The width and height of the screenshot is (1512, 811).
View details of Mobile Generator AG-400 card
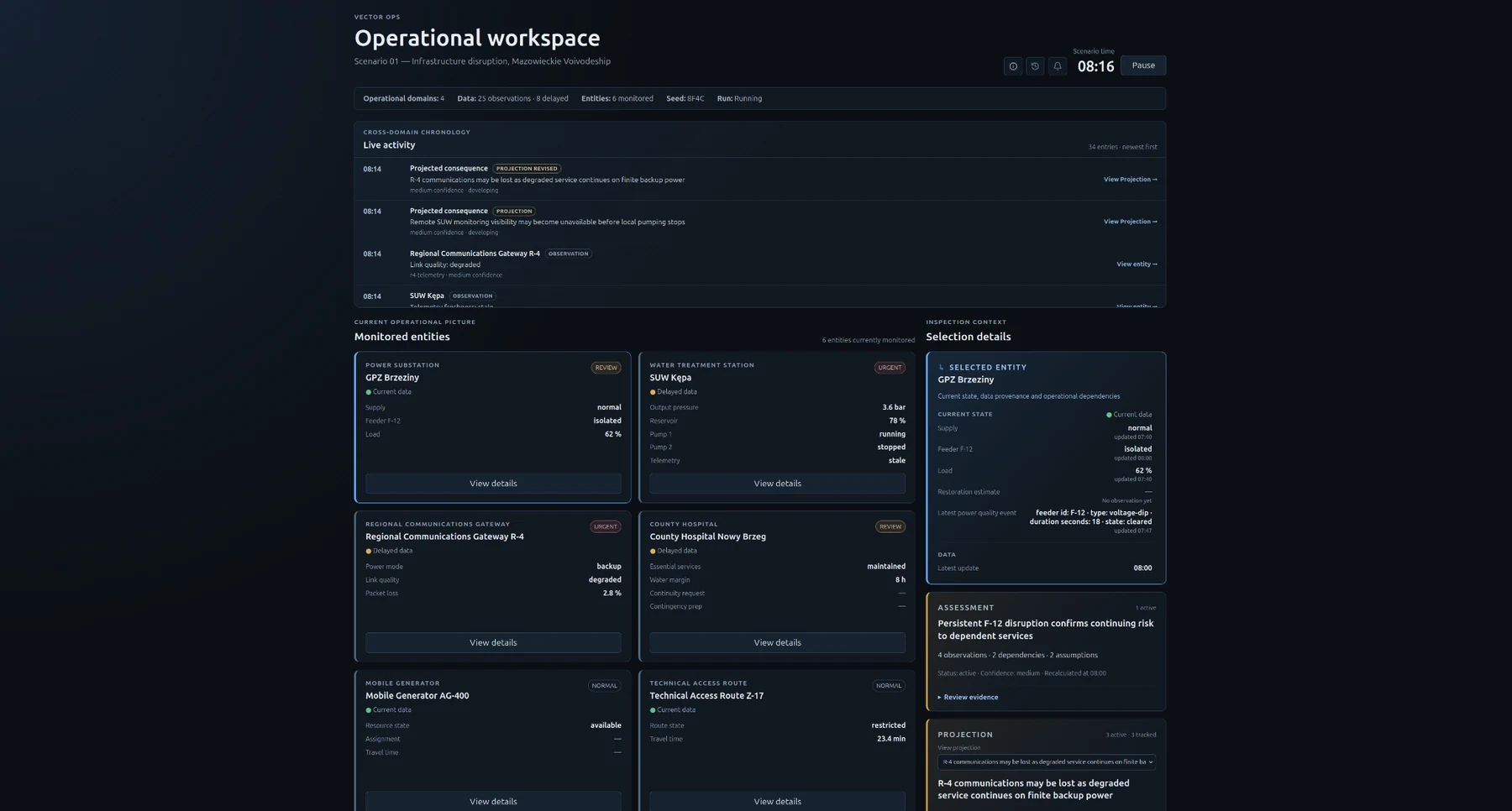pyautogui.click(x=493, y=801)
